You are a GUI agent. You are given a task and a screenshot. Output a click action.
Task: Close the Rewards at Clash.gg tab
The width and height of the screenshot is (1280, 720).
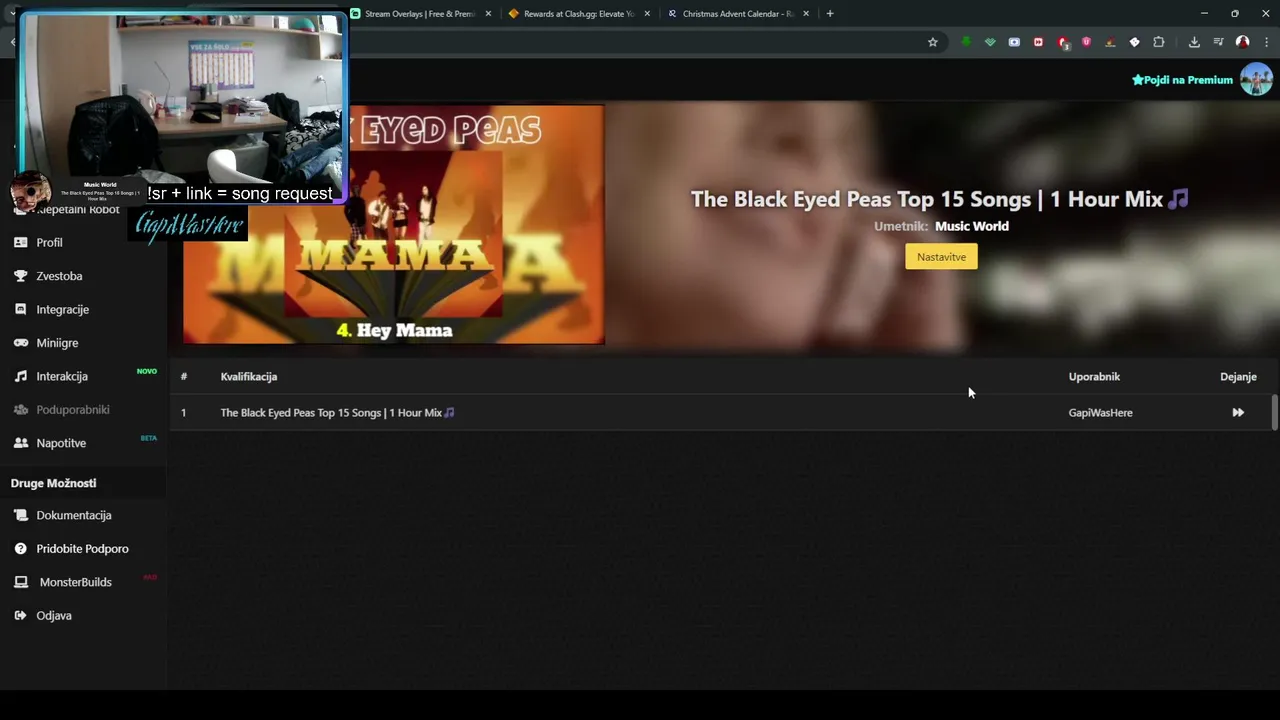648,14
